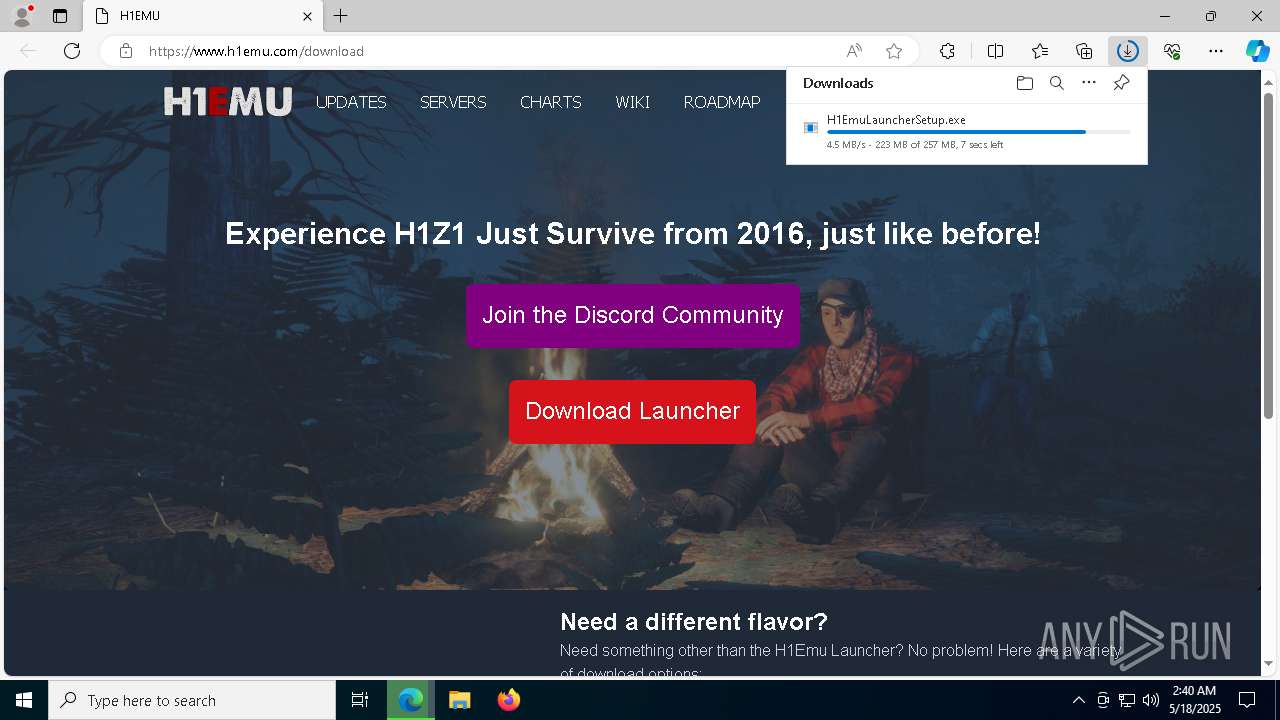Open the tab actions menu icon
1280x720 pixels.
click(x=60, y=16)
